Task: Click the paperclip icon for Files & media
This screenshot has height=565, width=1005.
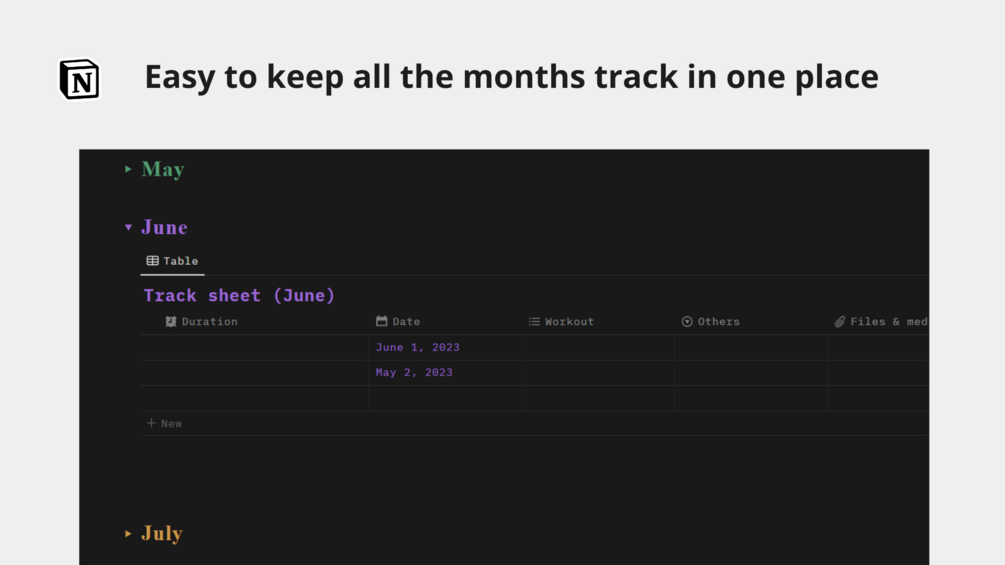Action: 840,322
